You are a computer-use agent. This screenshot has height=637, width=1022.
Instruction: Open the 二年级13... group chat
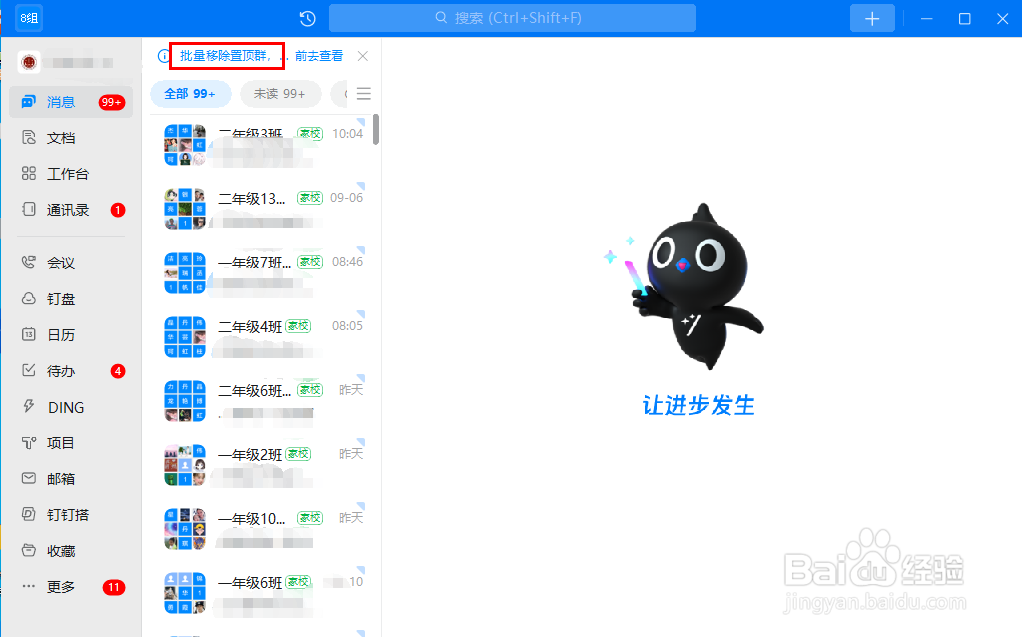[x=262, y=209]
